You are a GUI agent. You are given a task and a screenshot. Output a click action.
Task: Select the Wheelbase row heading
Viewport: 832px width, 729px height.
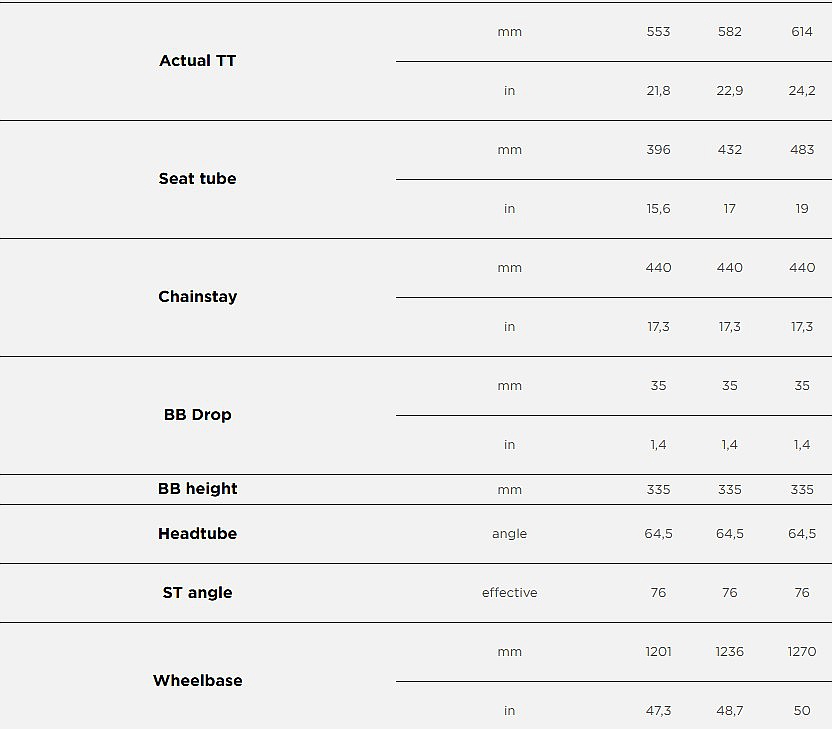[x=197, y=681]
